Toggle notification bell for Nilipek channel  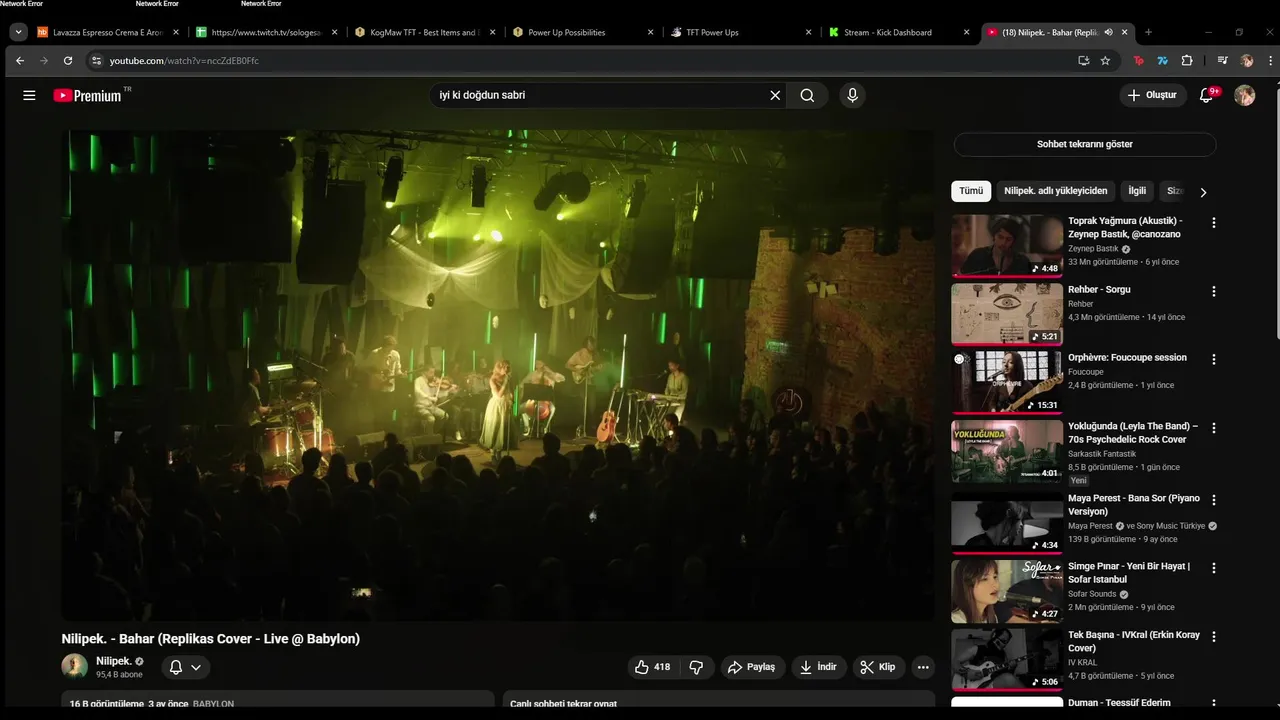point(186,667)
